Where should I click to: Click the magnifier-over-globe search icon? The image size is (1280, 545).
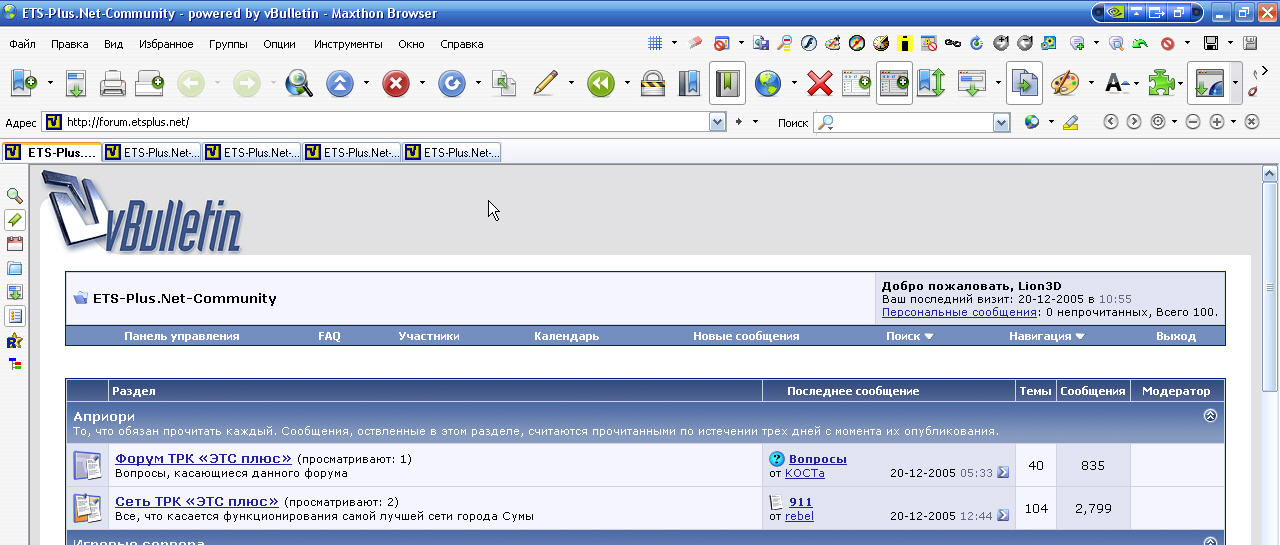(298, 84)
